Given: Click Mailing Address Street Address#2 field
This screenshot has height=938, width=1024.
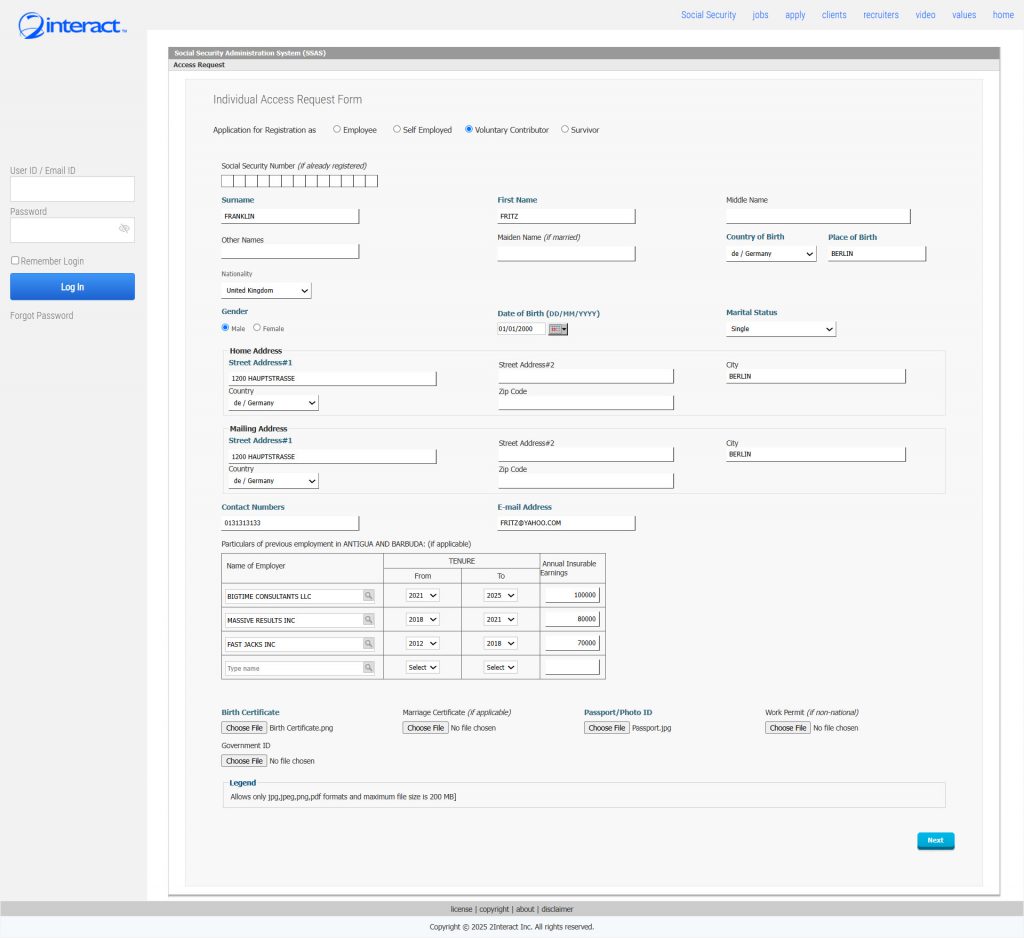Looking at the screenshot, I should pos(586,455).
